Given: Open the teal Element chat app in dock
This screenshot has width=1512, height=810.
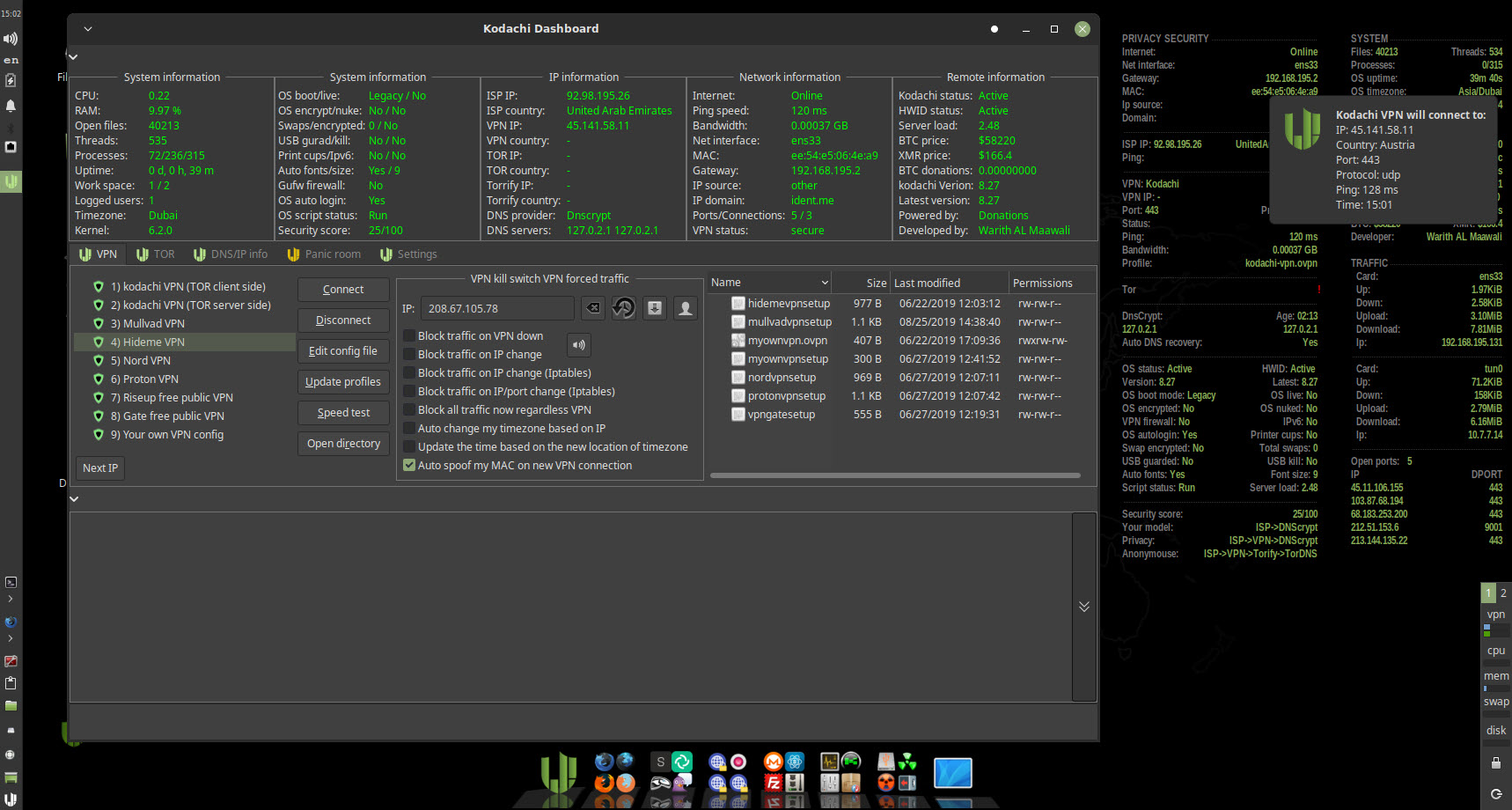Looking at the screenshot, I should click(682, 762).
